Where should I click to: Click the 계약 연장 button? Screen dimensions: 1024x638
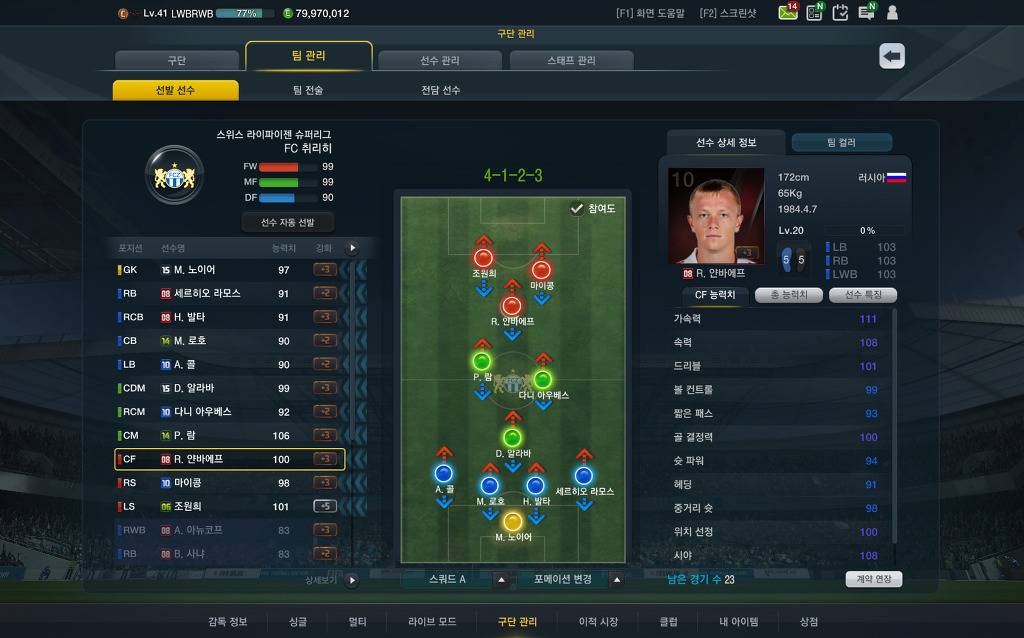(874, 579)
